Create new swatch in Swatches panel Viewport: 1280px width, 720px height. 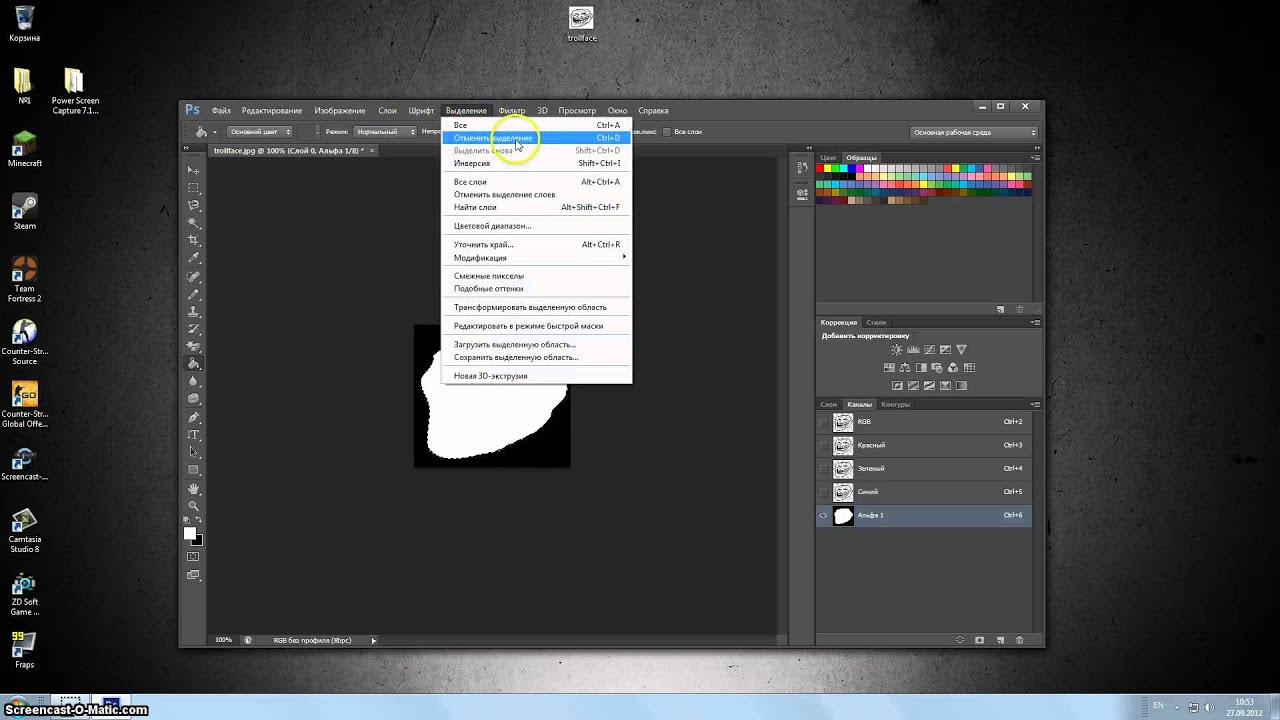pyautogui.click(x=1000, y=310)
